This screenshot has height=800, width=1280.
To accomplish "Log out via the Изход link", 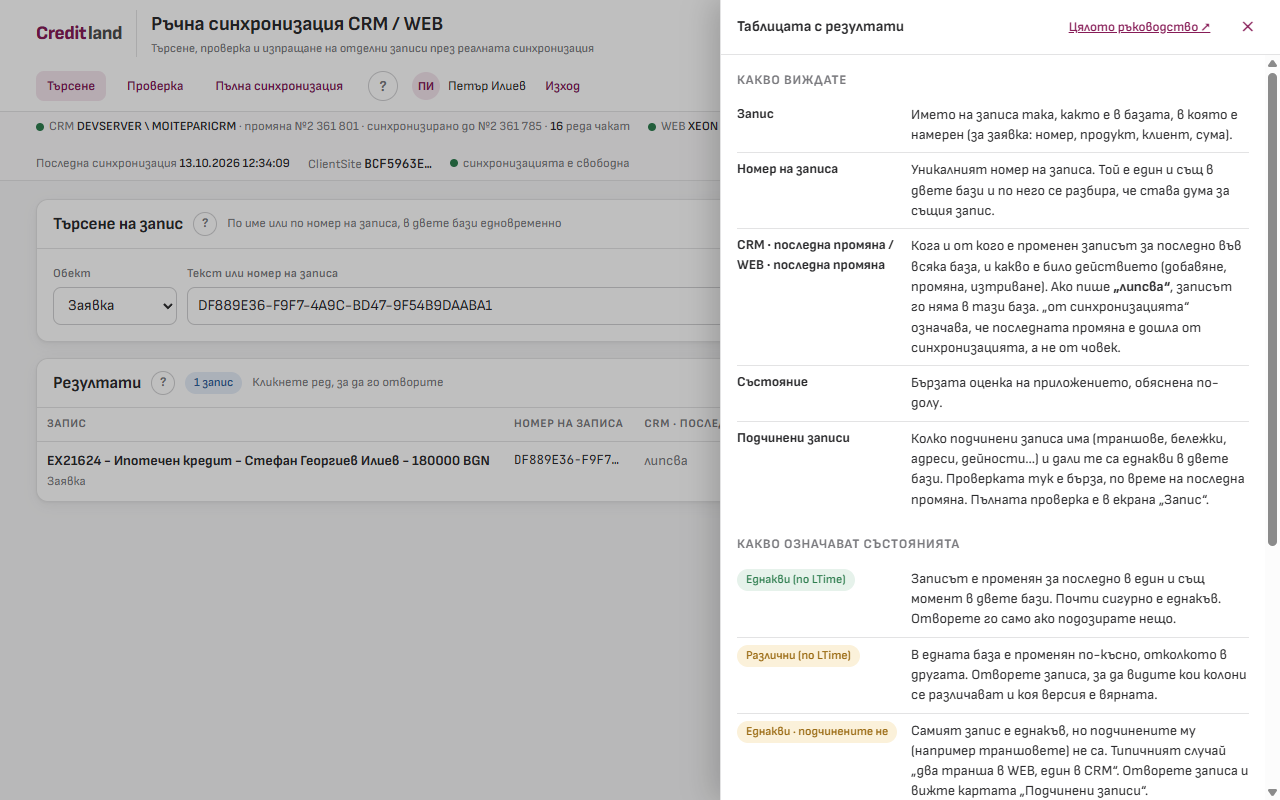I will pos(562,86).
